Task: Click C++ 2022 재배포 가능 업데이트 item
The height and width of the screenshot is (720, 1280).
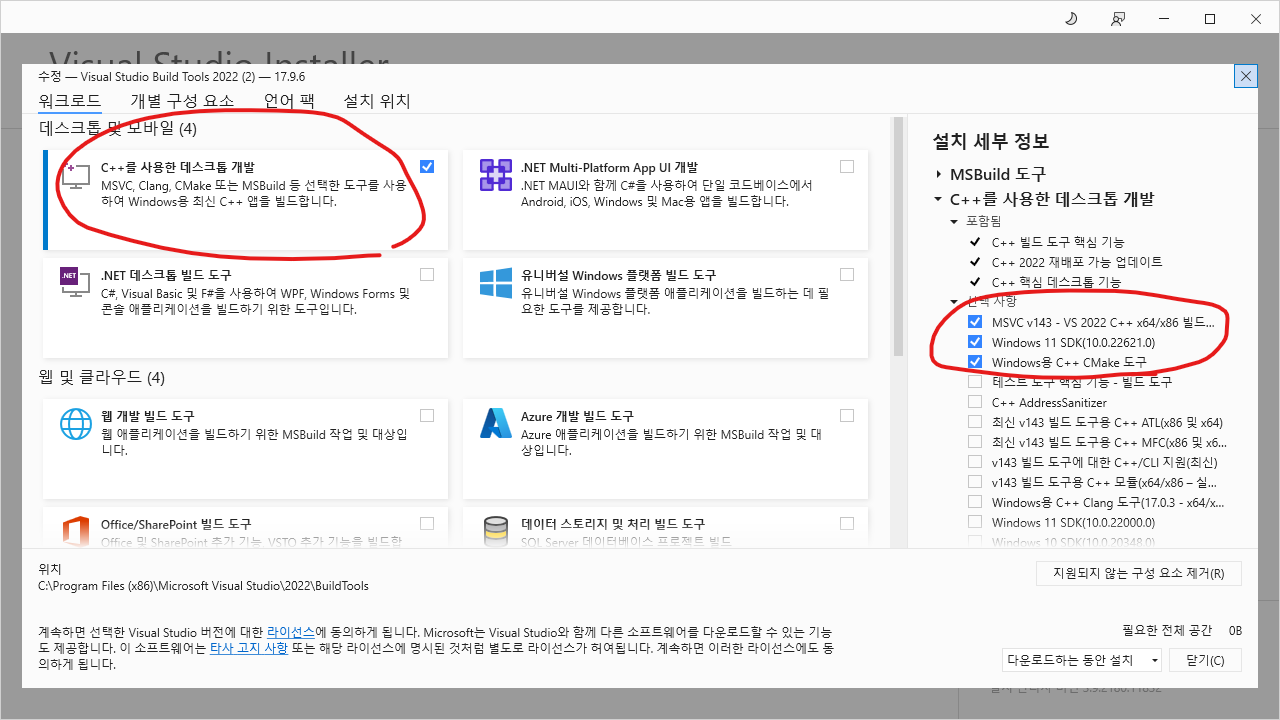Action: (1077, 262)
